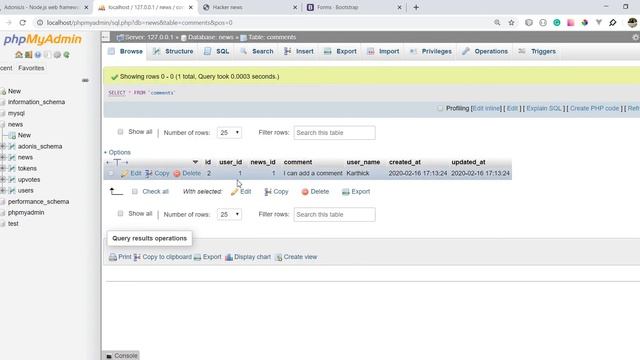
Task: Open the Operations tab
Action: tap(485, 51)
